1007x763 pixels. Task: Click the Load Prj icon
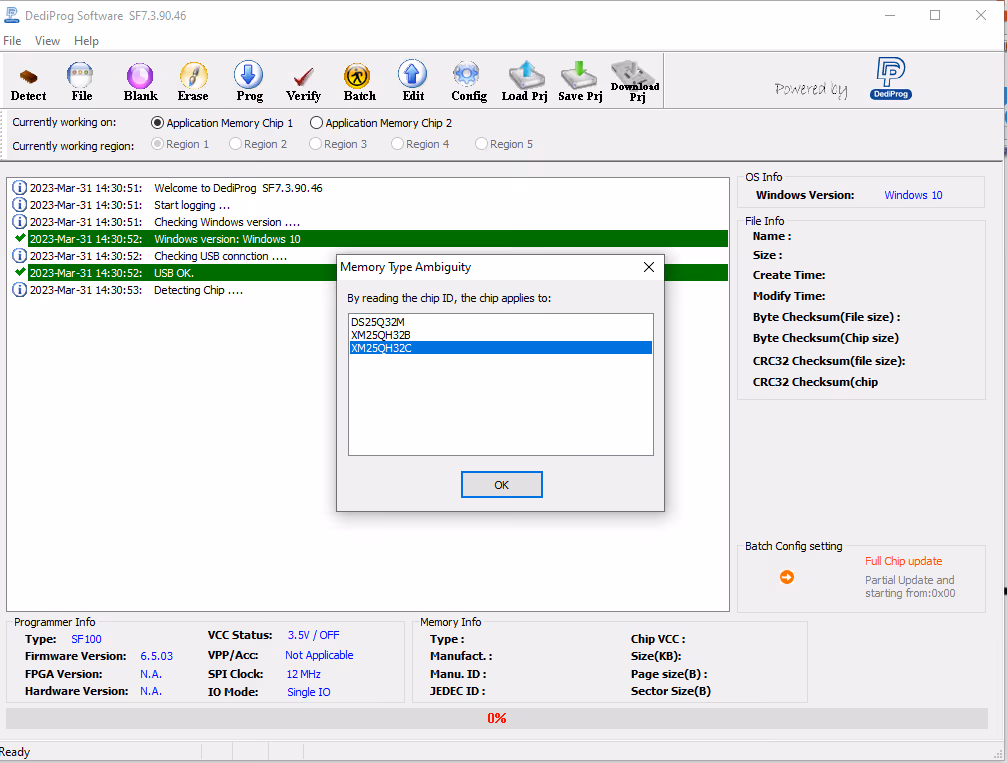[524, 83]
